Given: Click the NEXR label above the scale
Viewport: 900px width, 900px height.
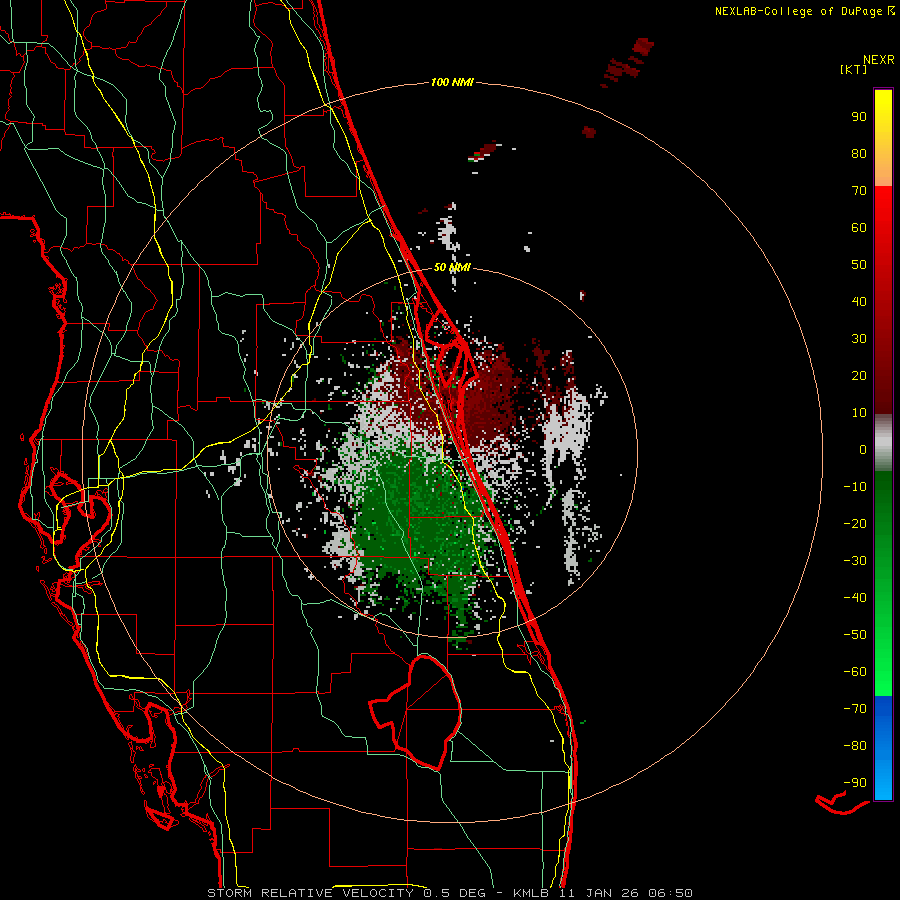Looking at the screenshot, I should 878,60.
